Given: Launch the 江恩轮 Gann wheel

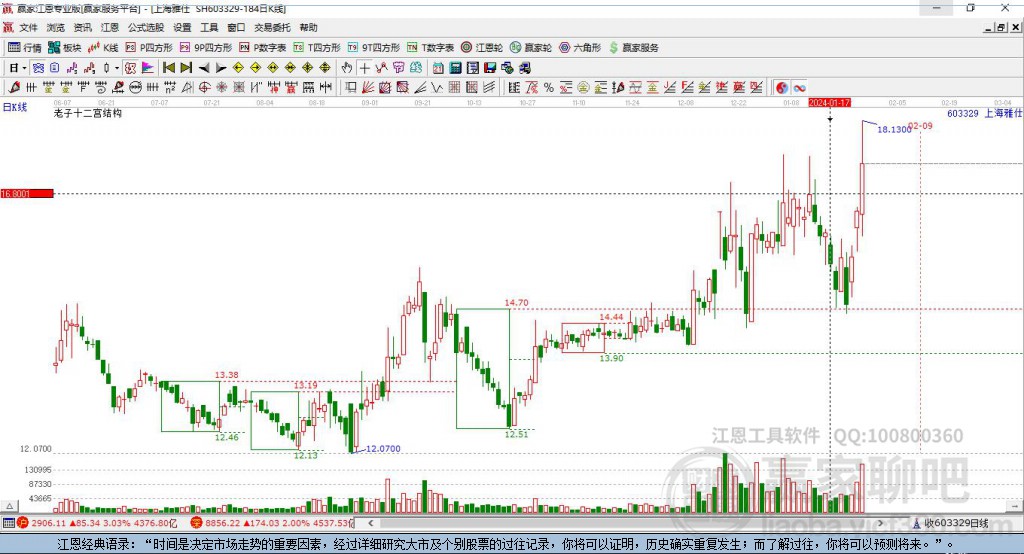Looking at the screenshot, I should (482, 48).
